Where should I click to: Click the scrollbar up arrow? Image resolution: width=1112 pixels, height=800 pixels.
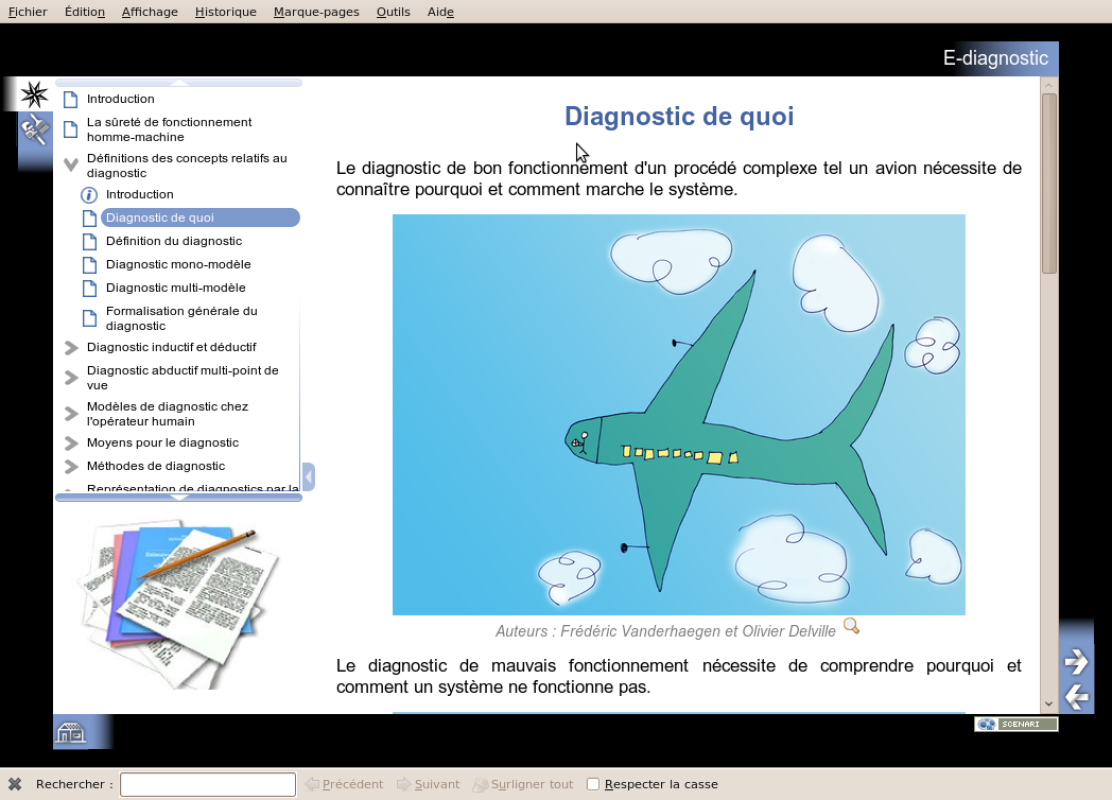(x=1049, y=85)
